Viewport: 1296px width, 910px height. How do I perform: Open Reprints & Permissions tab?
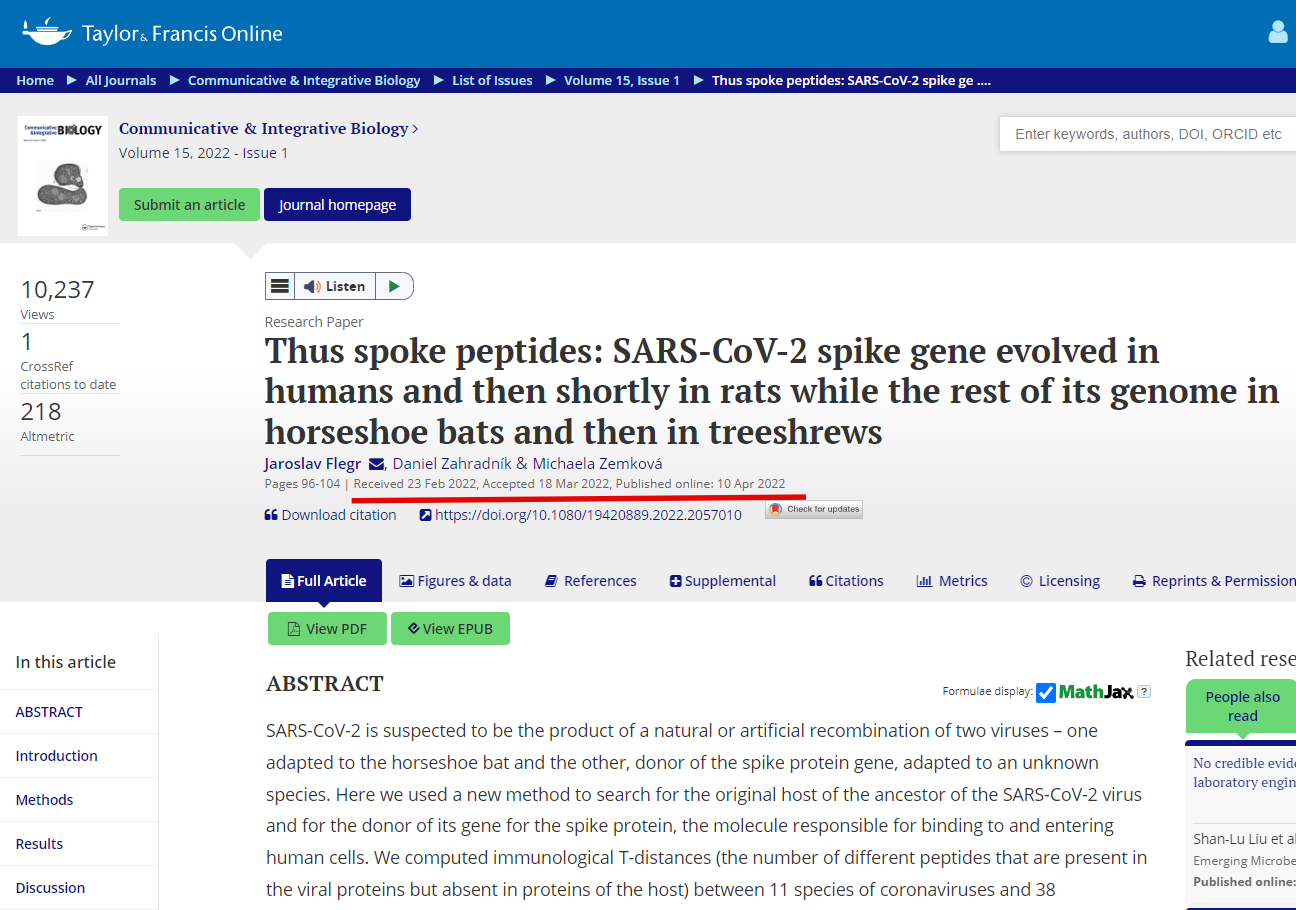point(1214,580)
